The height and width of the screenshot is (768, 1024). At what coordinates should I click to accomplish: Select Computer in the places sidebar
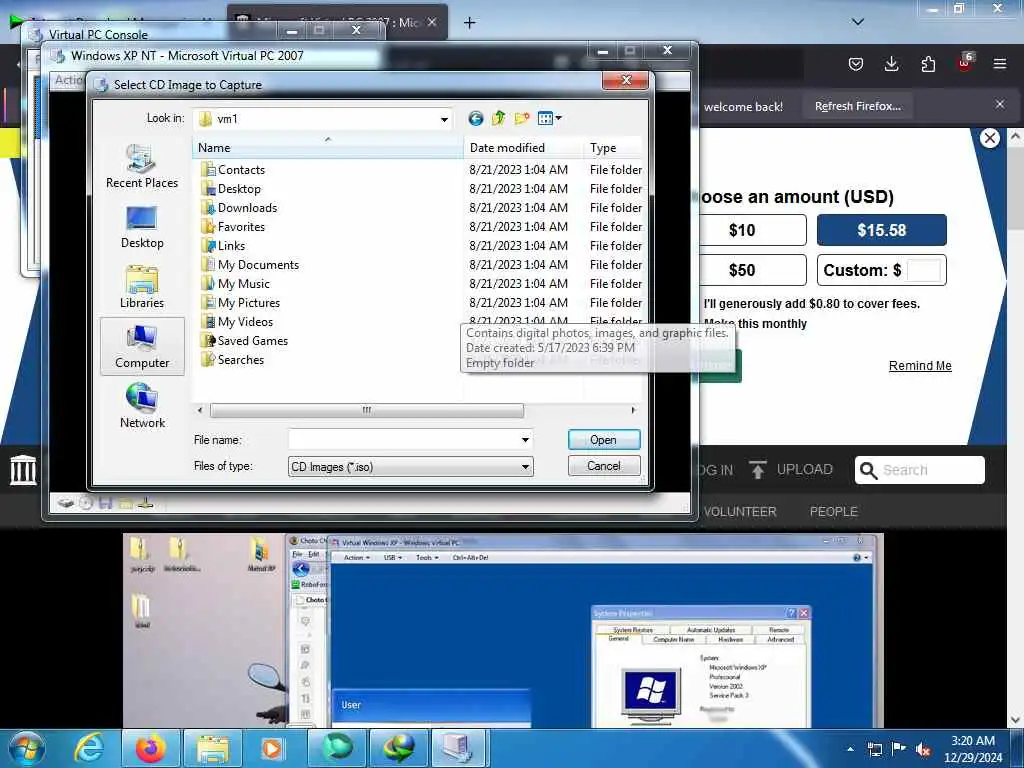click(142, 347)
